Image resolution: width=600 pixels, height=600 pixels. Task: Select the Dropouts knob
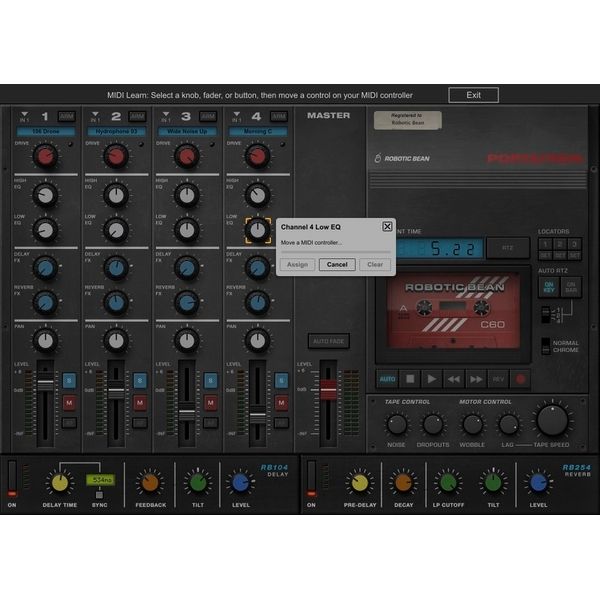[433, 425]
